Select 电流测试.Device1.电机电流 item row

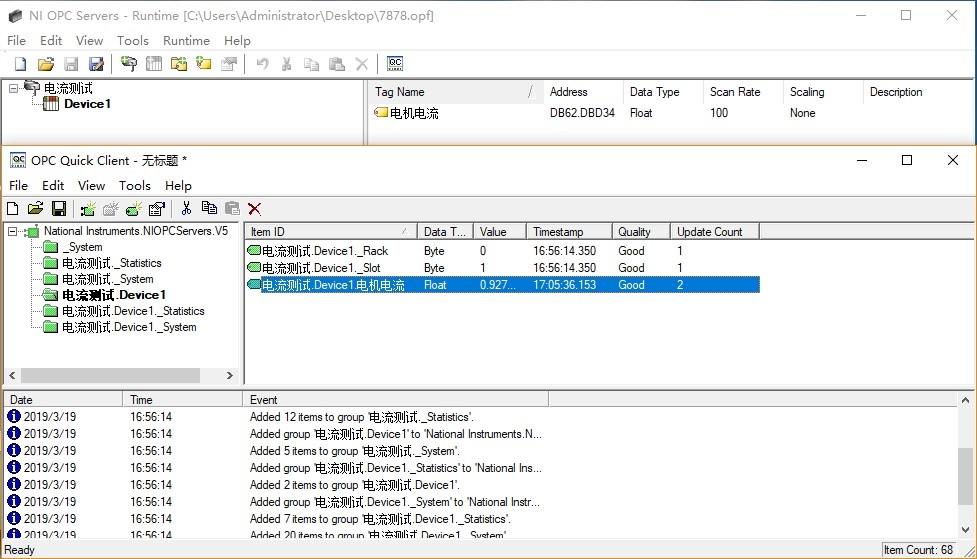(502, 285)
